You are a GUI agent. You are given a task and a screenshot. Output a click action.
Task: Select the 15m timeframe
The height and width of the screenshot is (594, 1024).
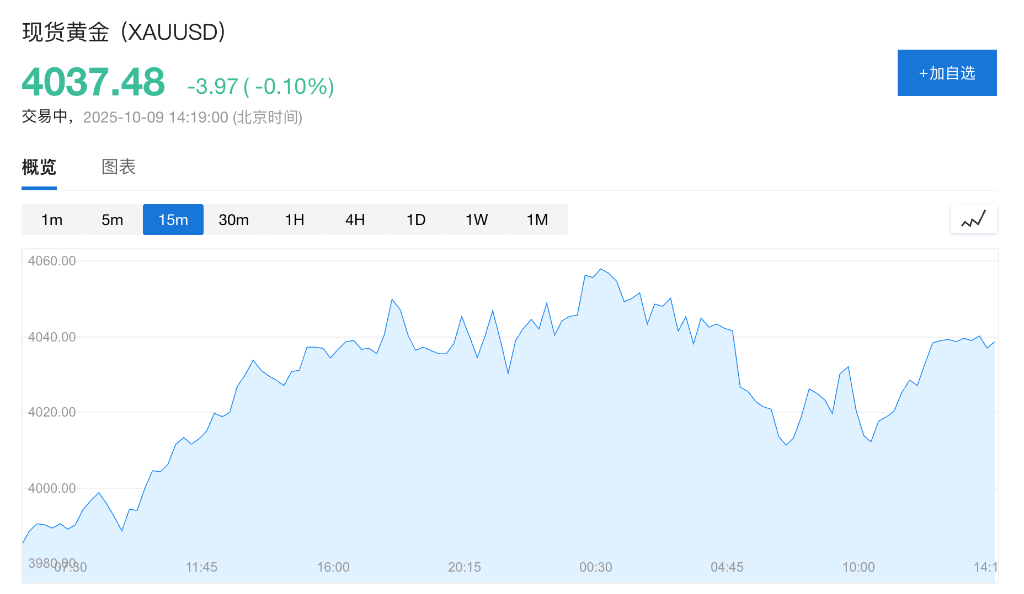(x=173, y=220)
